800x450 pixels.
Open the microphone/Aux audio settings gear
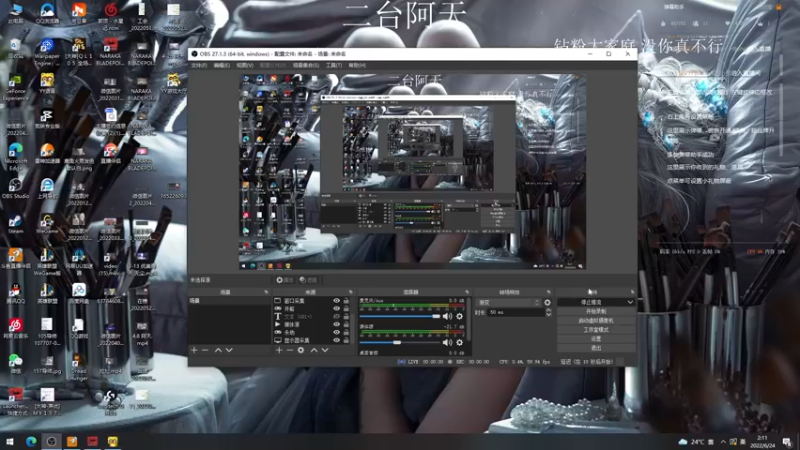coord(460,316)
